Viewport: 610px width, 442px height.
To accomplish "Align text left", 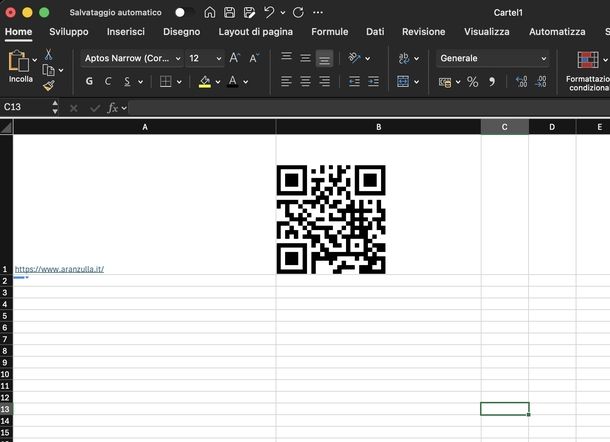I will pyautogui.click(x=286, y=81).
